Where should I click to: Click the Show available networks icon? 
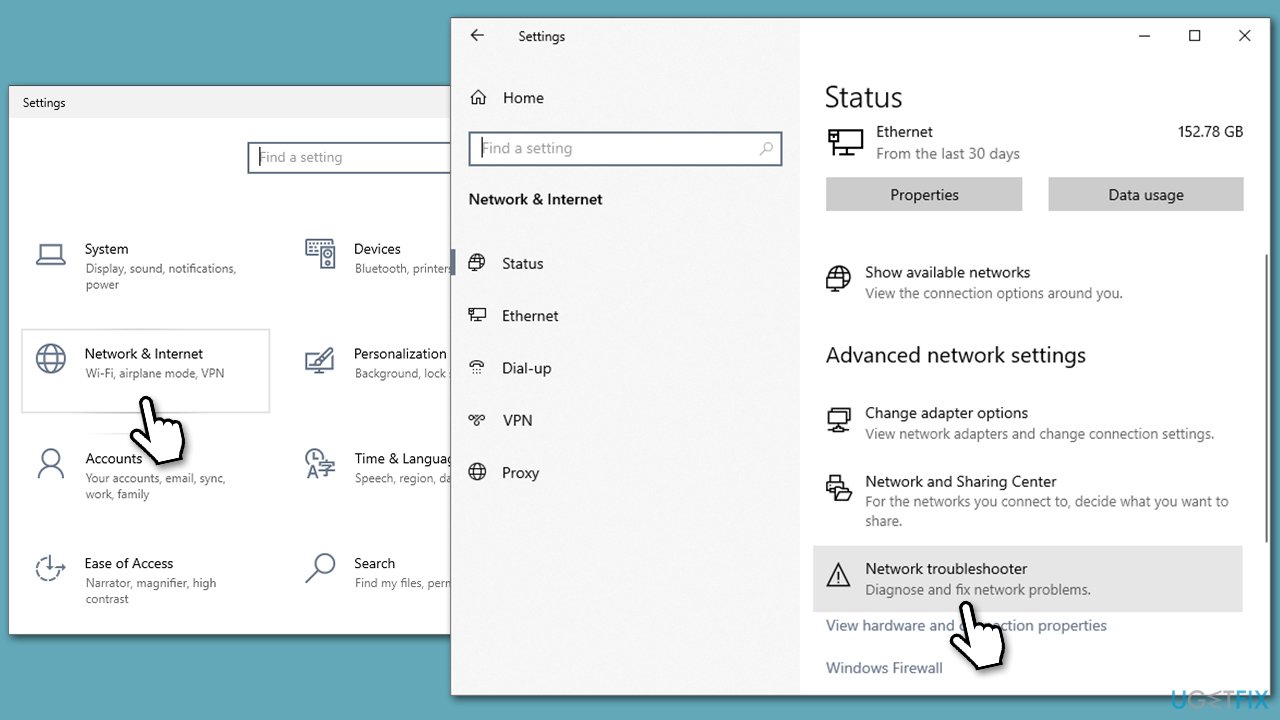tap(839, 279)
